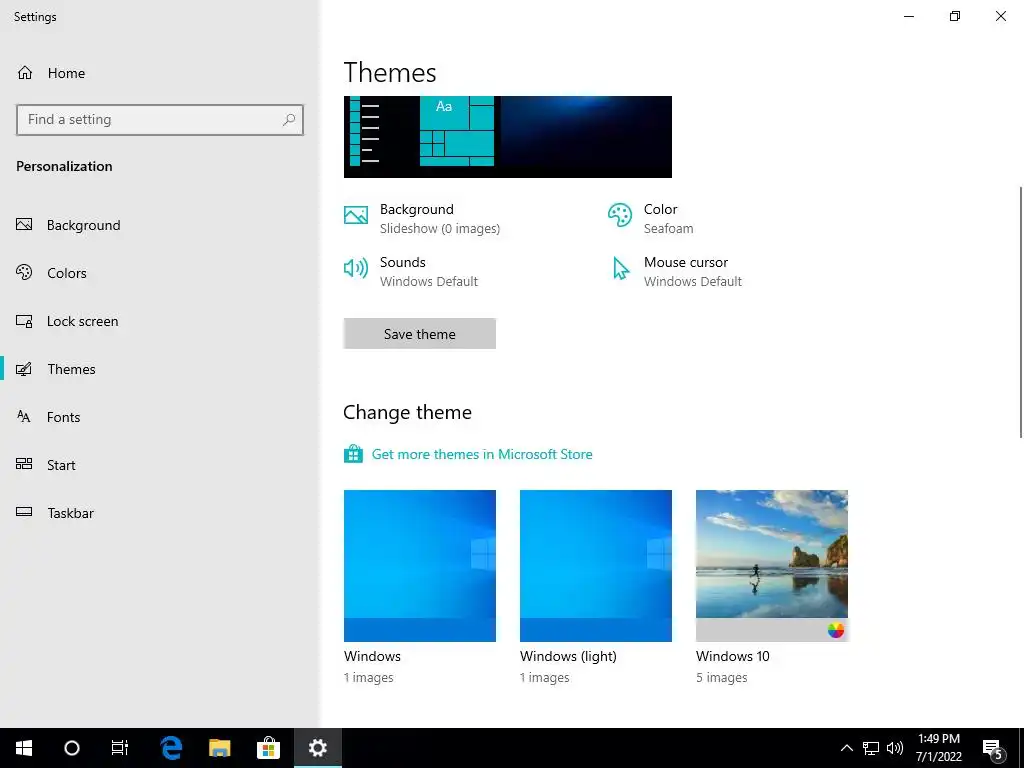Image resolution: width=1024 pixels, height=768 pixels.
Task: Open the Colors settings page
Action: pyautogui.click(x=160, y=273)
